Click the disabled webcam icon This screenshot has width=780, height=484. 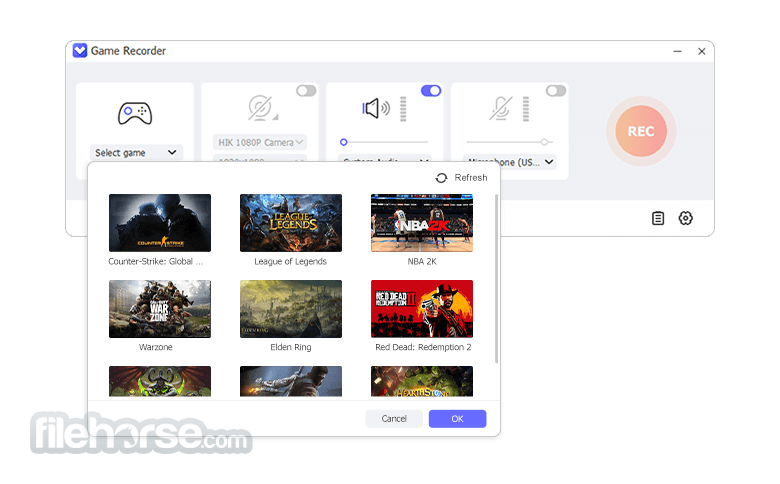261,108
